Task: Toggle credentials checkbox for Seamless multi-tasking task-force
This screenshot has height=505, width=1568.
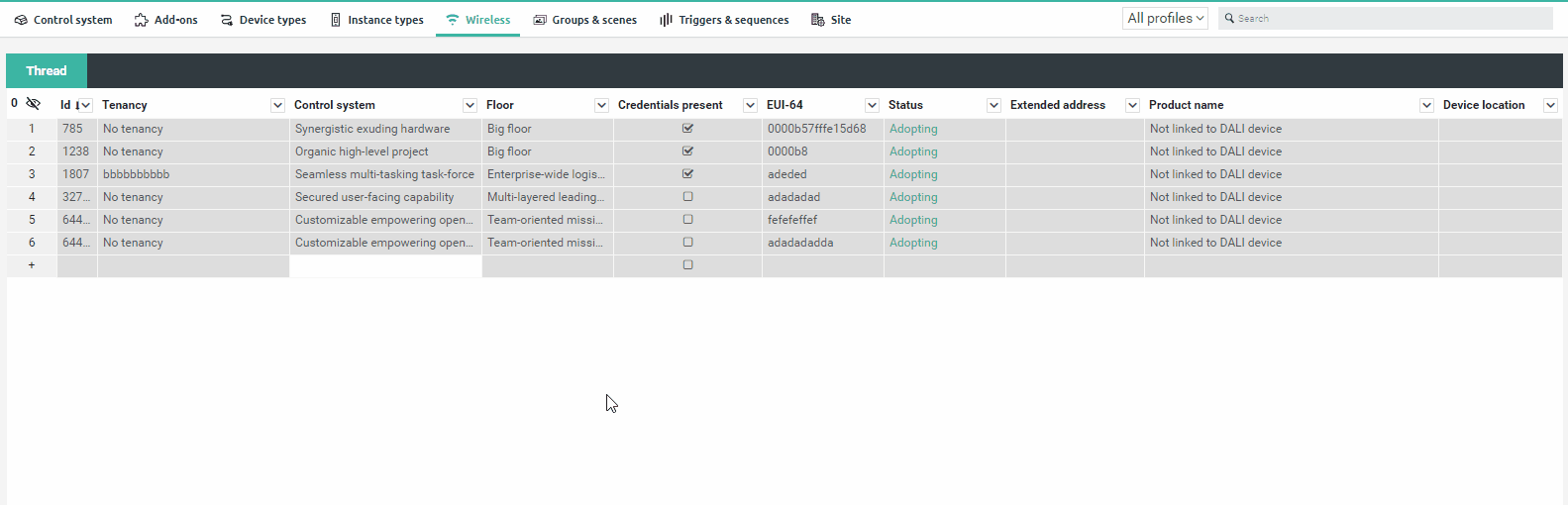Action: [x=687, y=174]
